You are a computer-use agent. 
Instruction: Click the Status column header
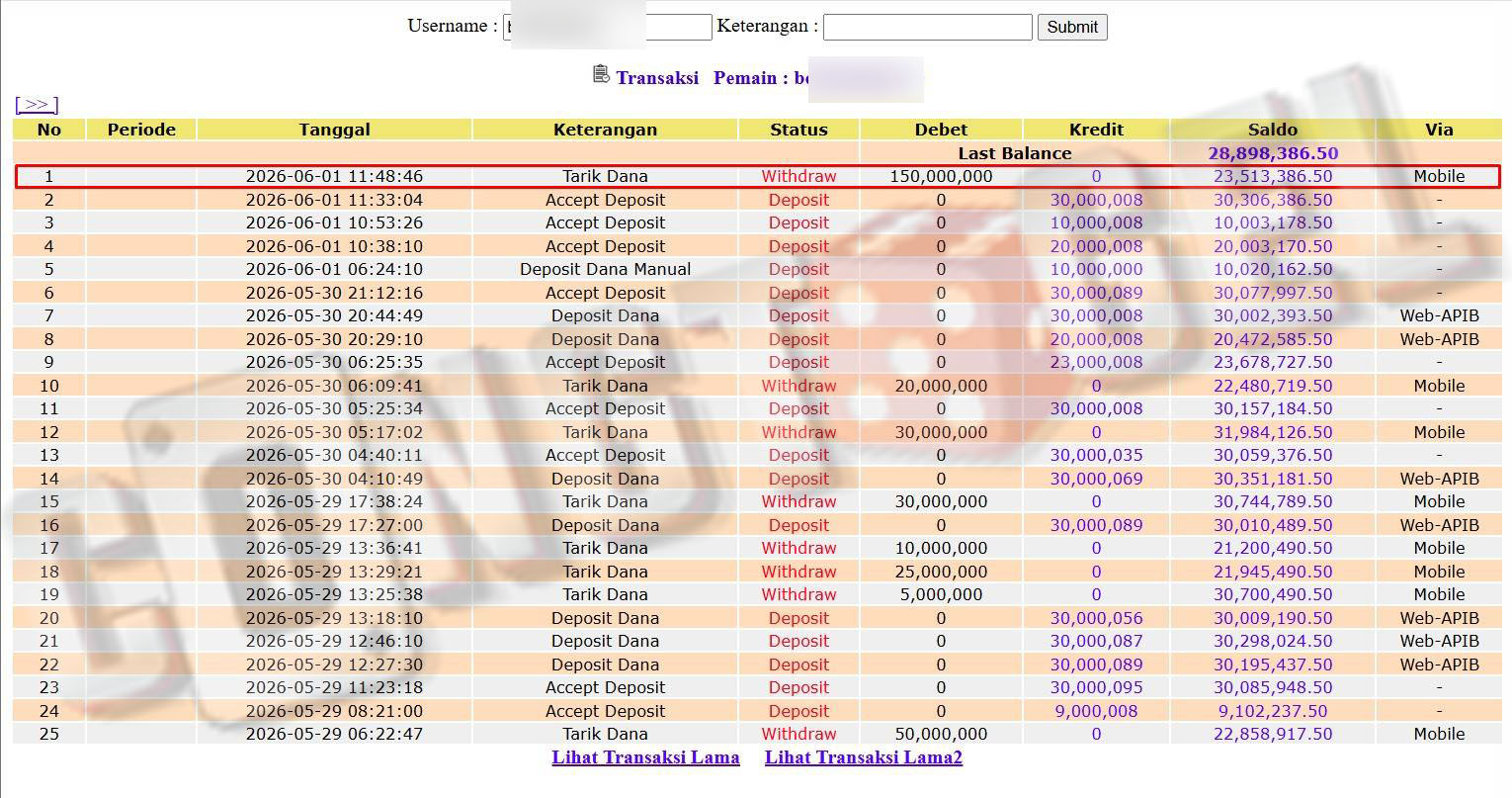tap(798, 130)
